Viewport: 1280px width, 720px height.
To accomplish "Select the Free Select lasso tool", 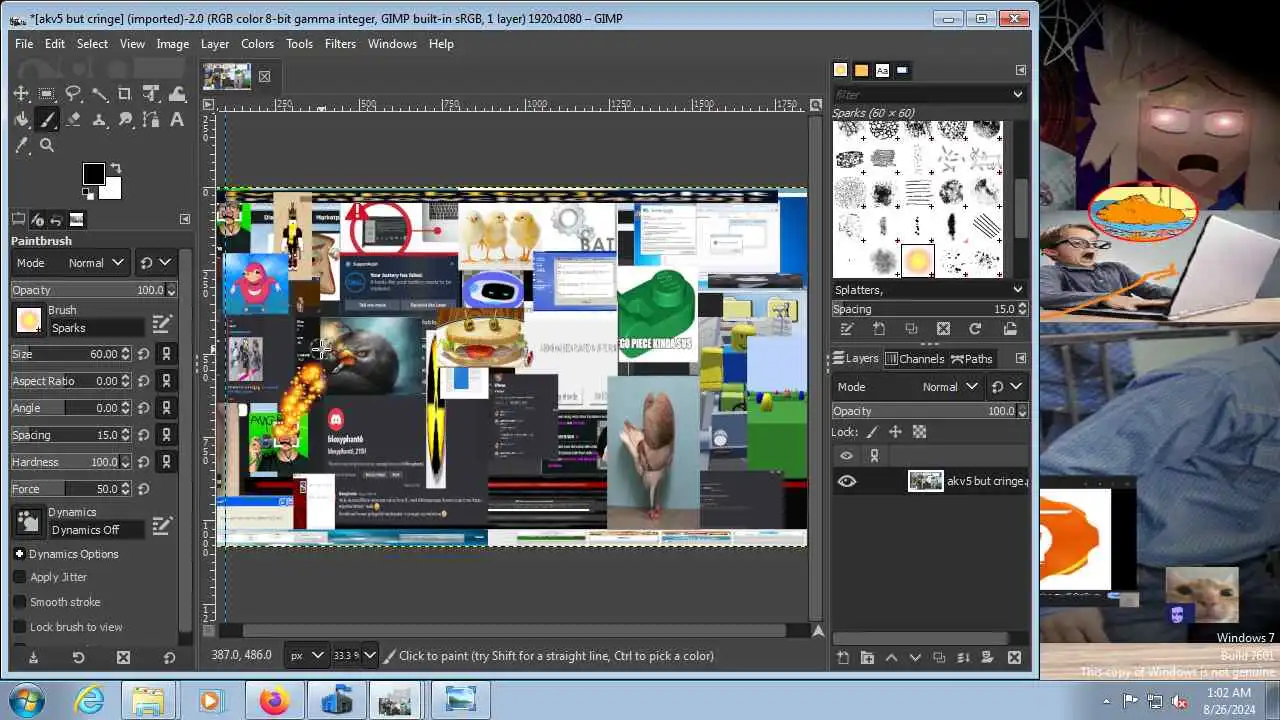I will click(73, 94).
